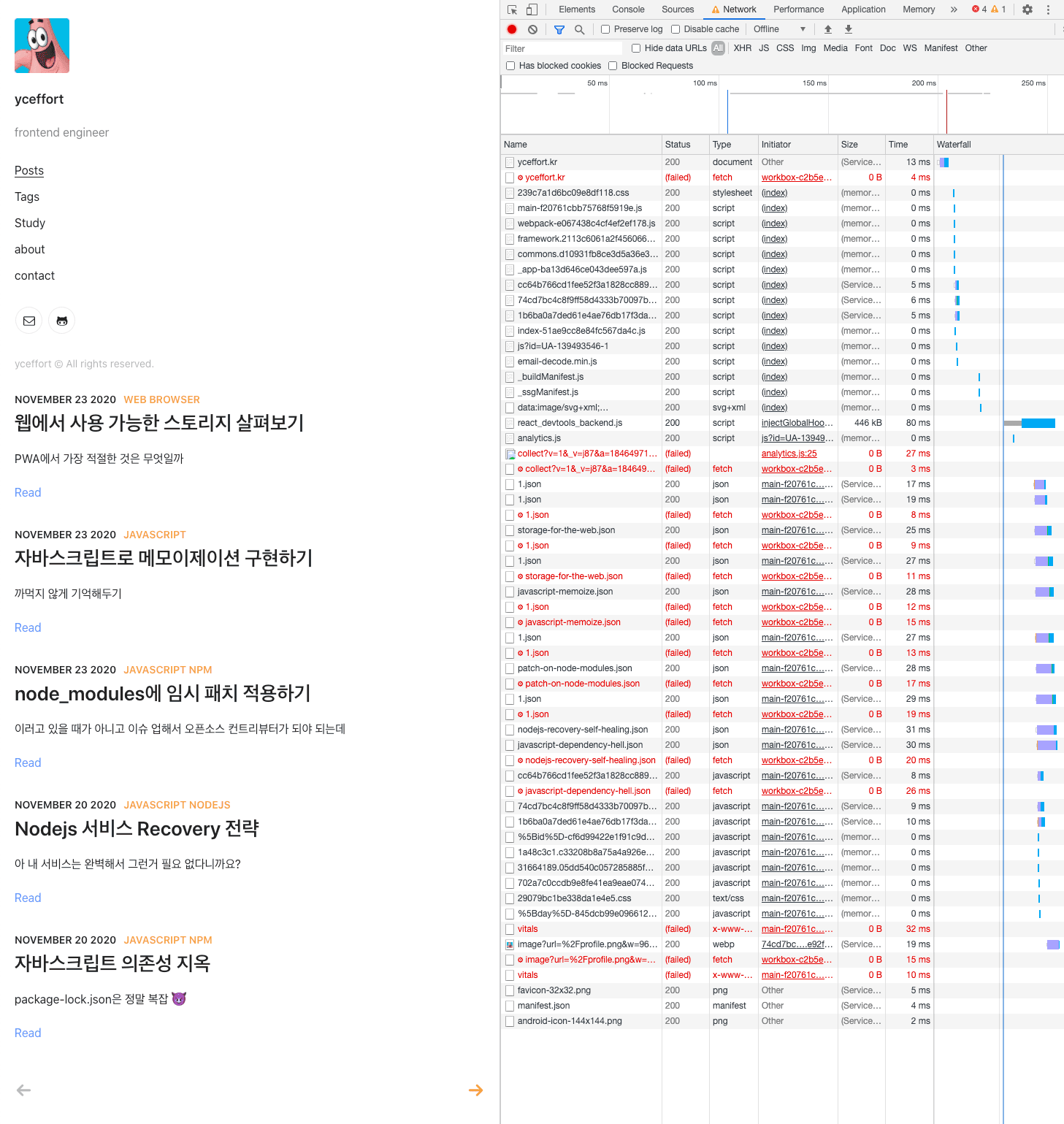Click the Patrick Star avatar image

click(x=42, y=45)
